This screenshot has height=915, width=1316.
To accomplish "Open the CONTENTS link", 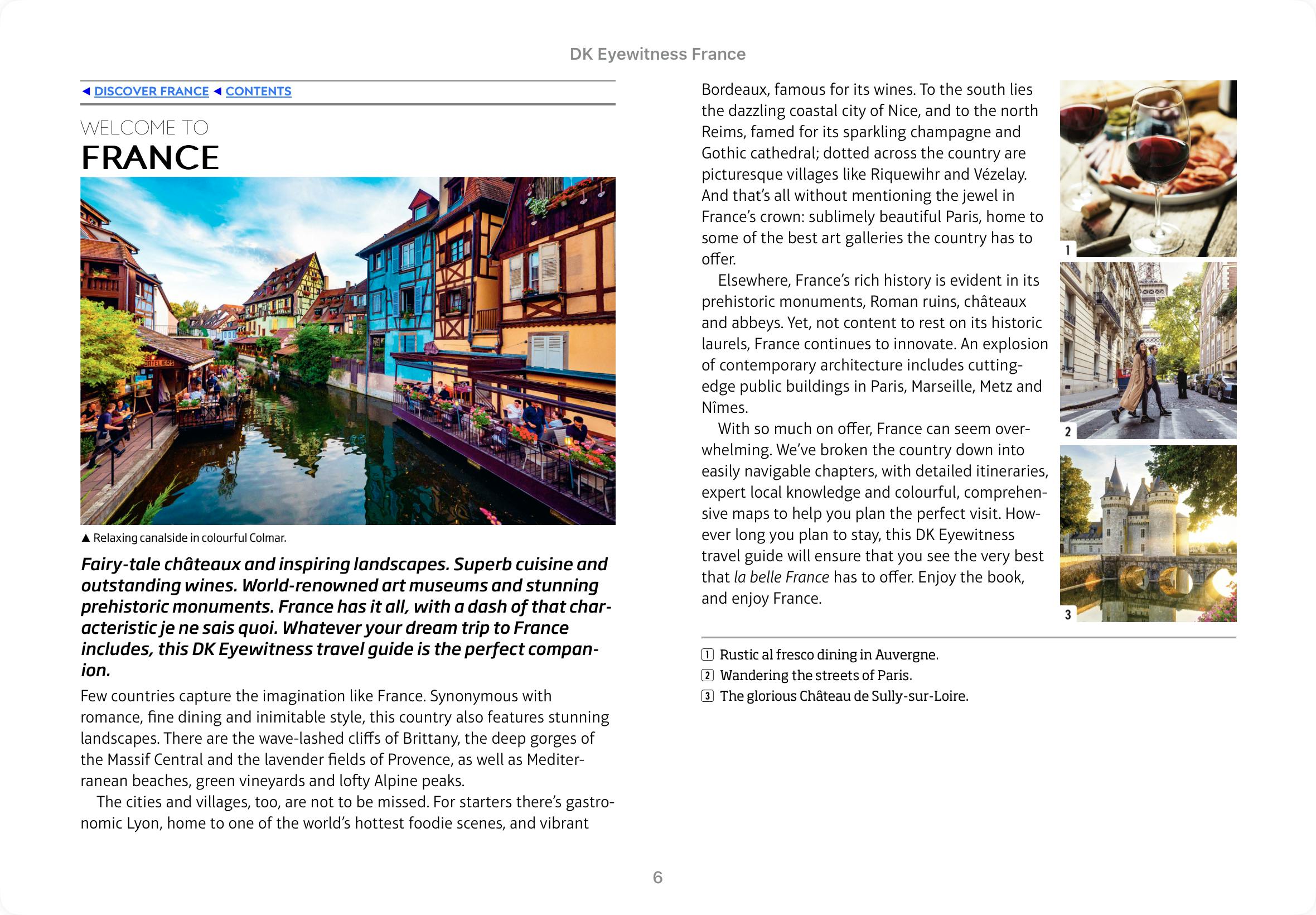I will click(258, 91).
